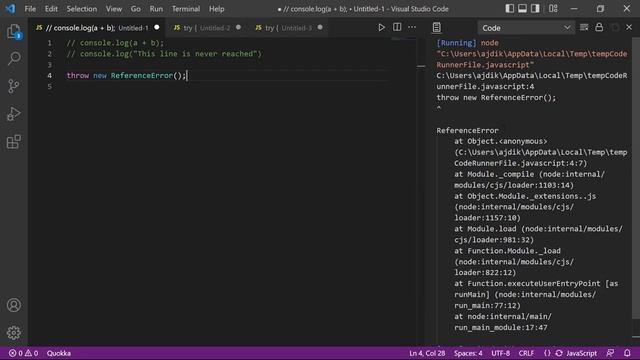Open the Accounts menu icon

14,305
